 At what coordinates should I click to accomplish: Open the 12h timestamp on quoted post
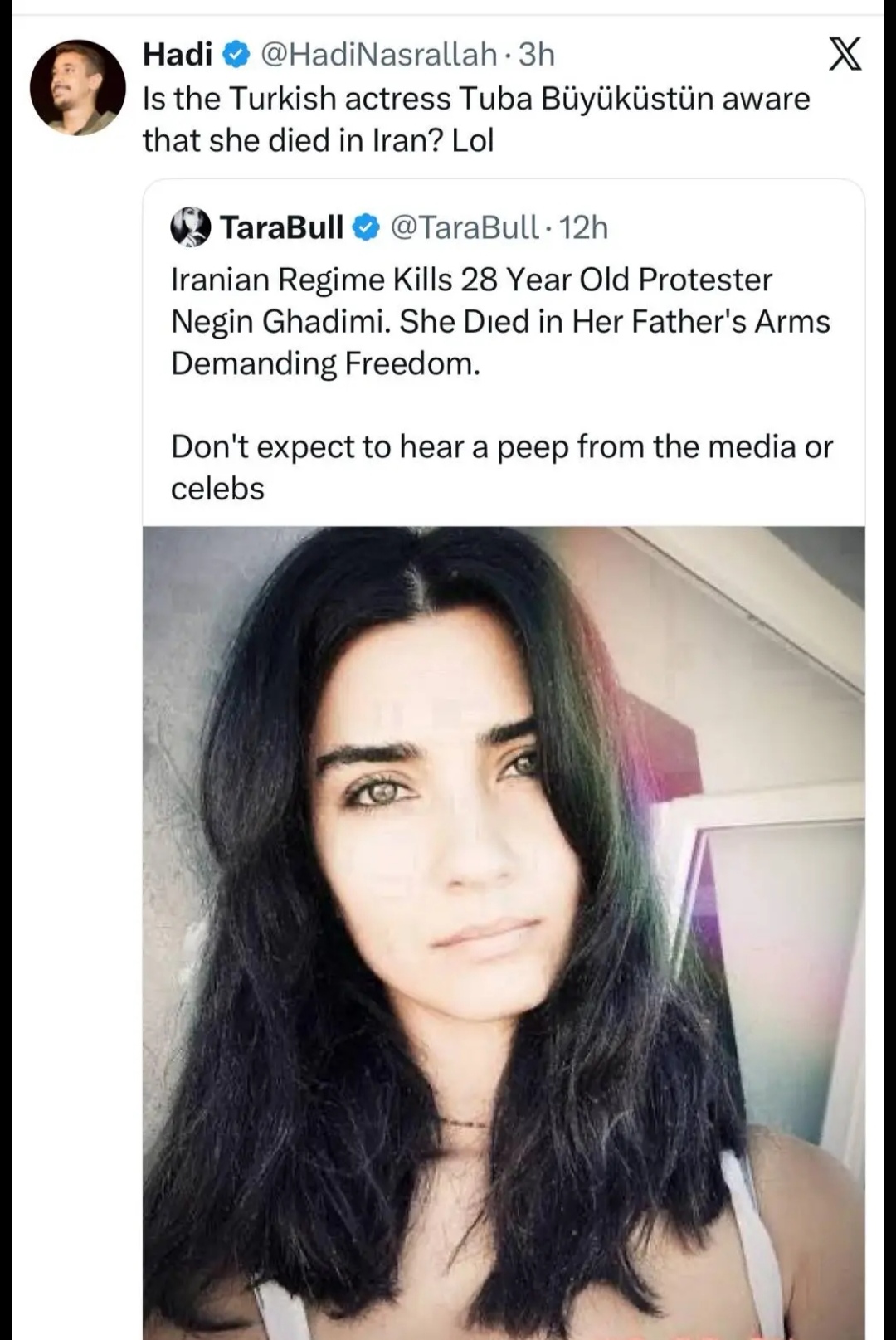[x=583, y=227]
